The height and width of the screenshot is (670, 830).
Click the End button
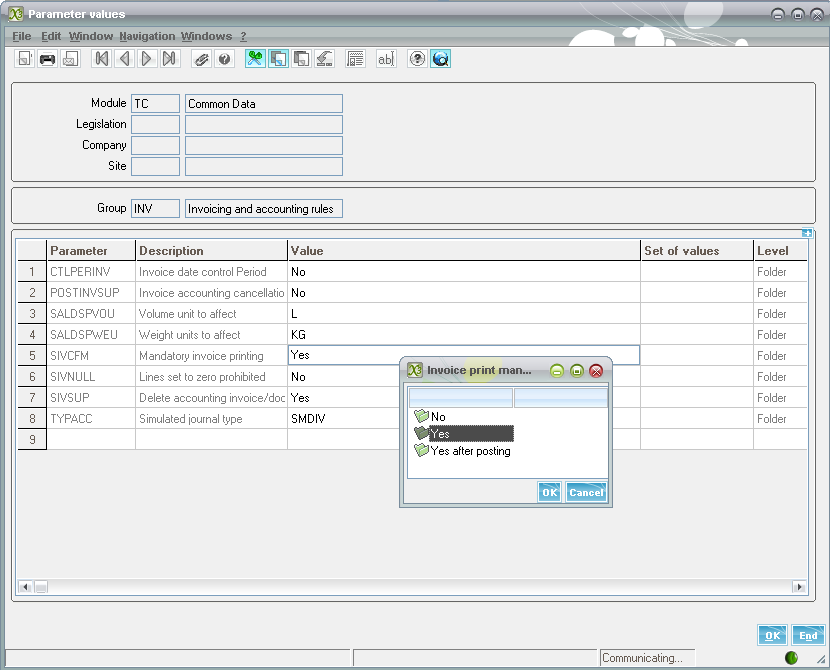click(808, 636)
